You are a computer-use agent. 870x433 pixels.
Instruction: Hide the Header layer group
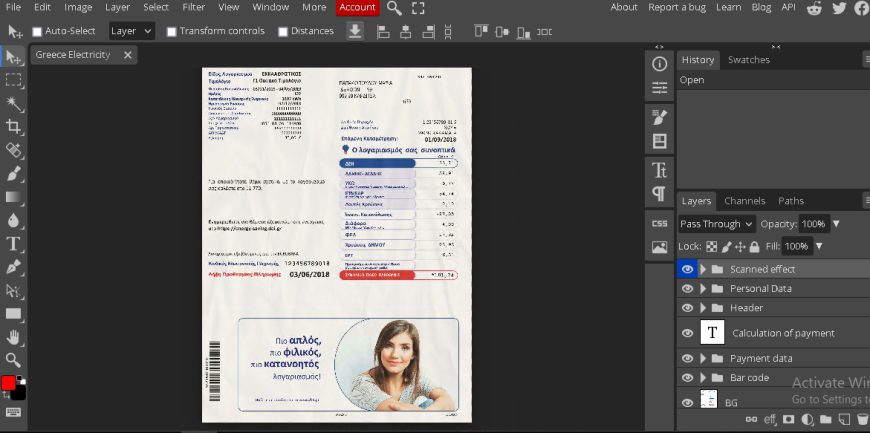click(x=687, y=308)
